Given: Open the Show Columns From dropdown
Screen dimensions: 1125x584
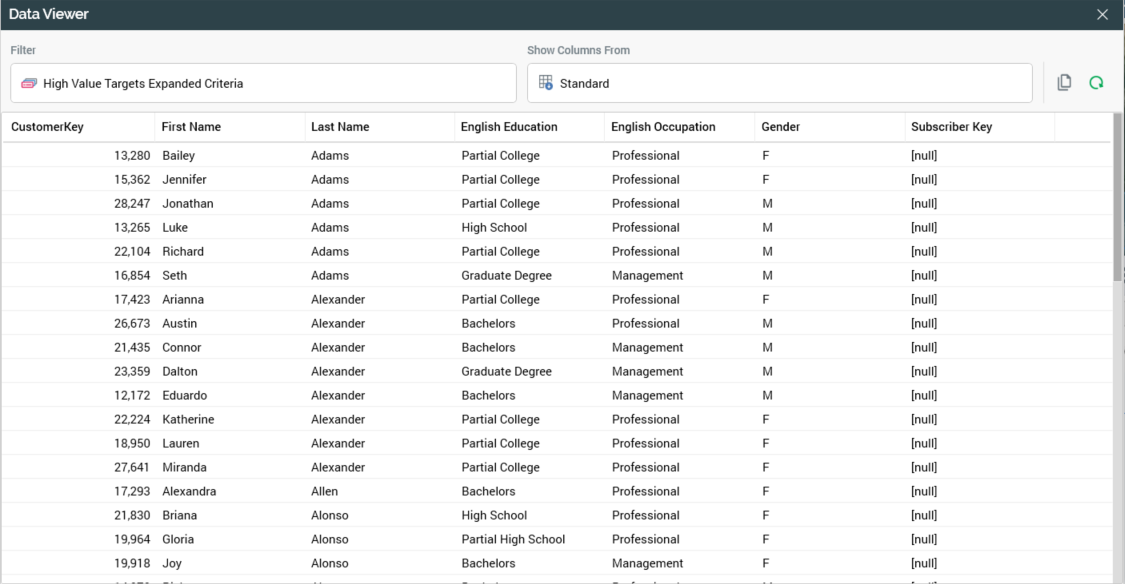Looking at the screenshot, I should 779,84.
